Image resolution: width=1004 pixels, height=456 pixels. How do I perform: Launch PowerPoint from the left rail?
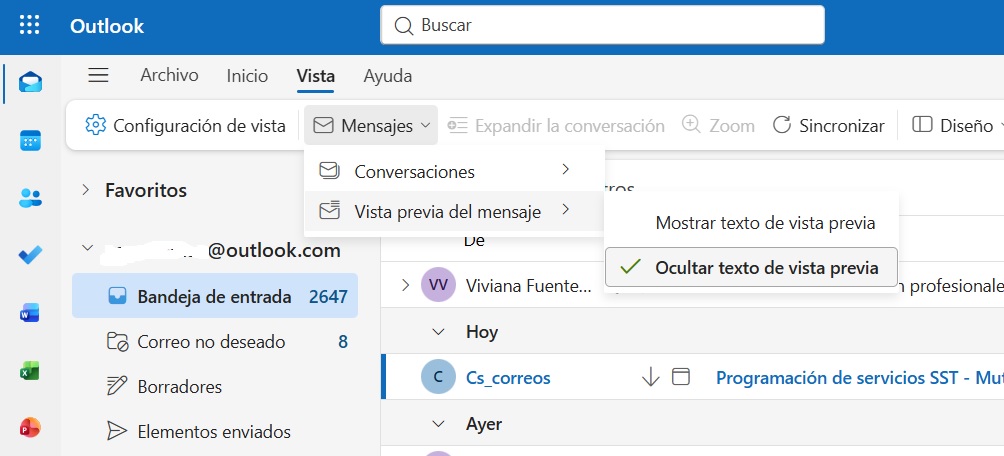pos(30,428)
